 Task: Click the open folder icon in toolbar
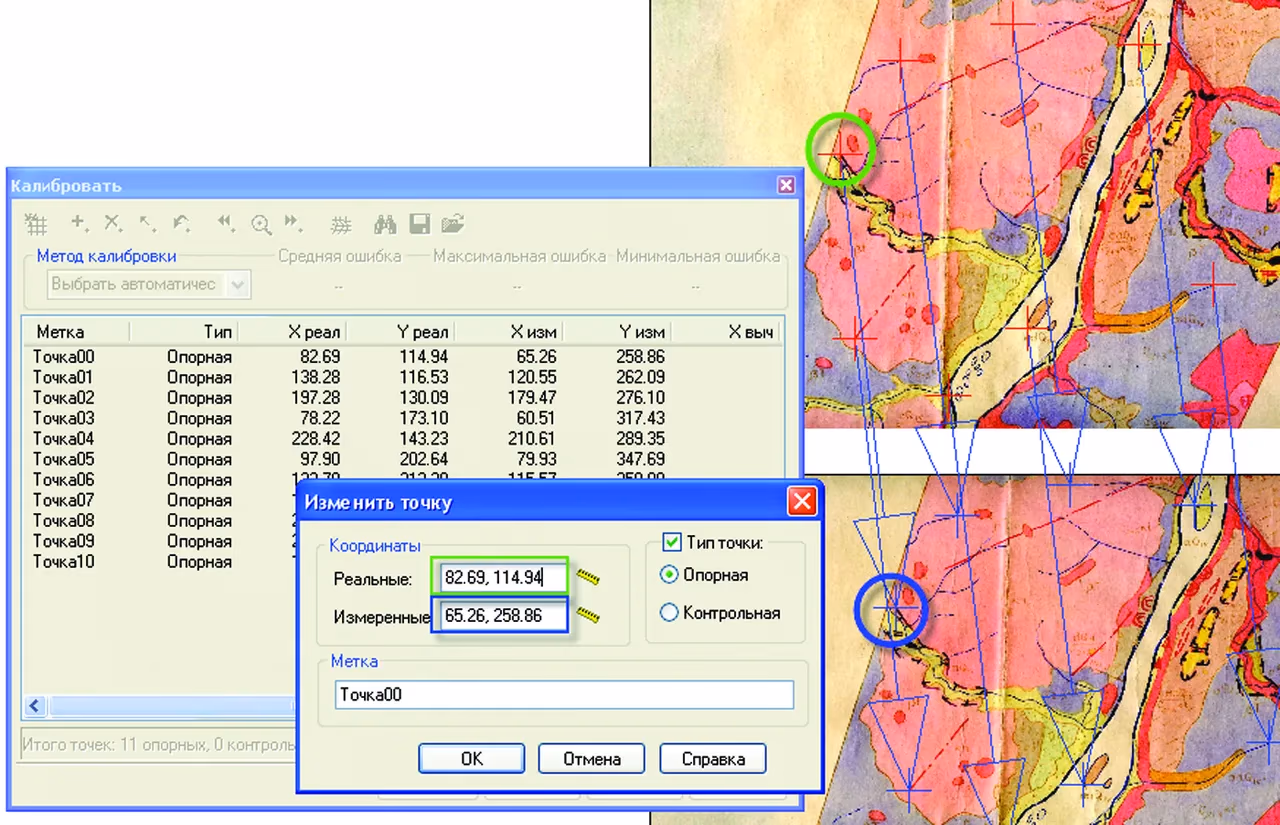453,224
